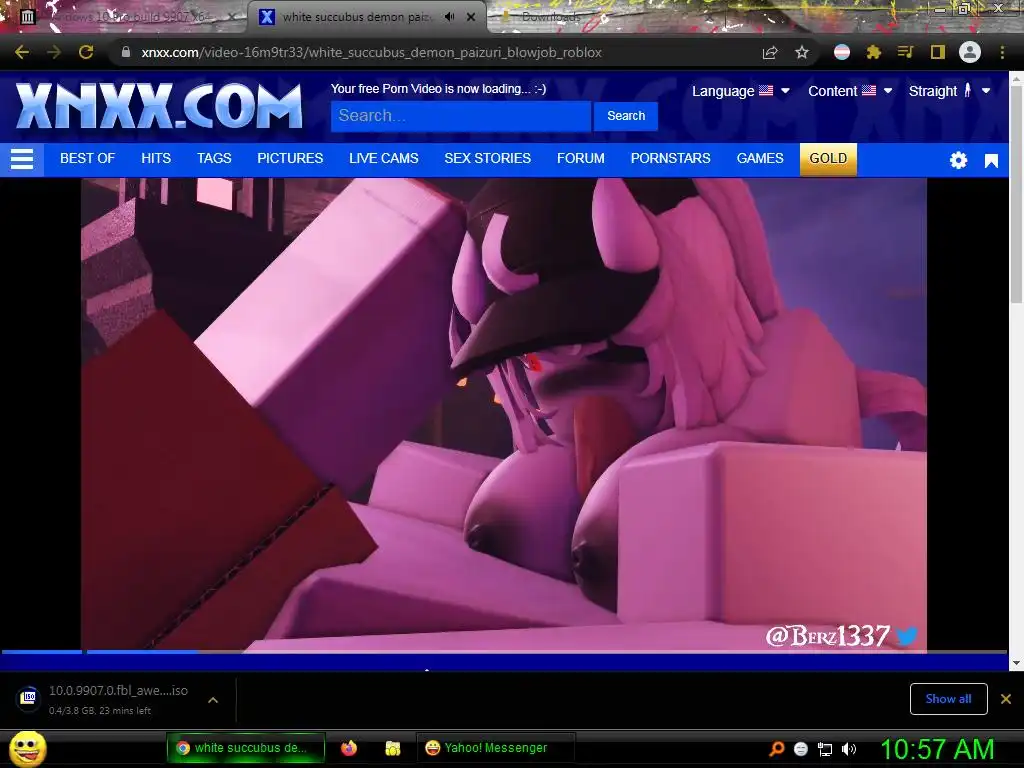Open the Chrome three-dot menu

[x=1002, y=52]
